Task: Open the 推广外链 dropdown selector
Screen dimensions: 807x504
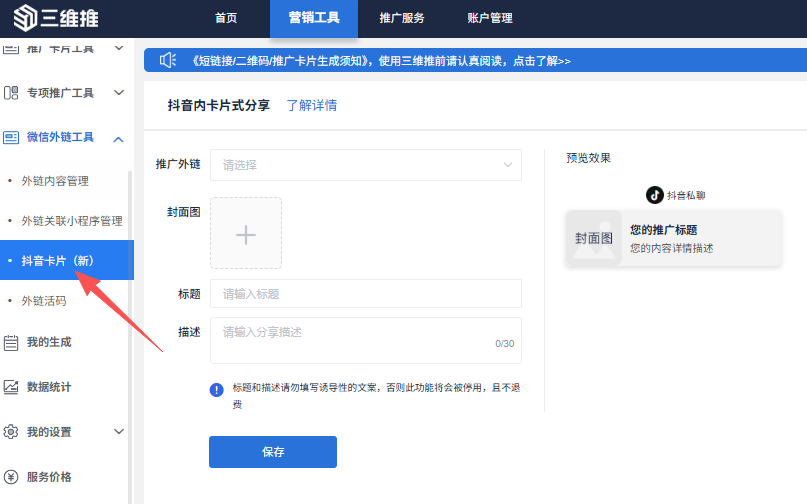Action: click(x=365, y=165)
